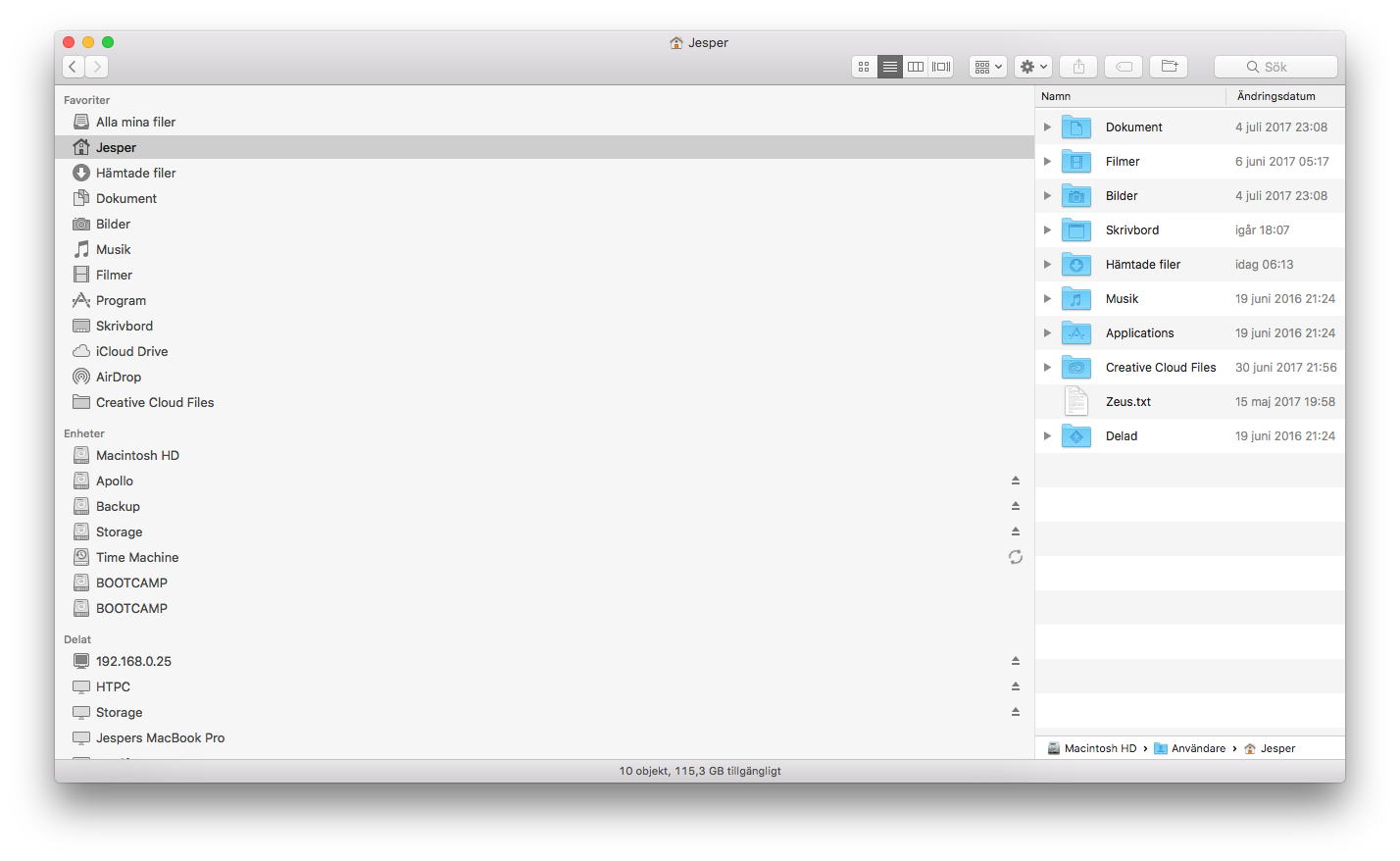Select Jesper home folder in sidebar

point(544,147)
